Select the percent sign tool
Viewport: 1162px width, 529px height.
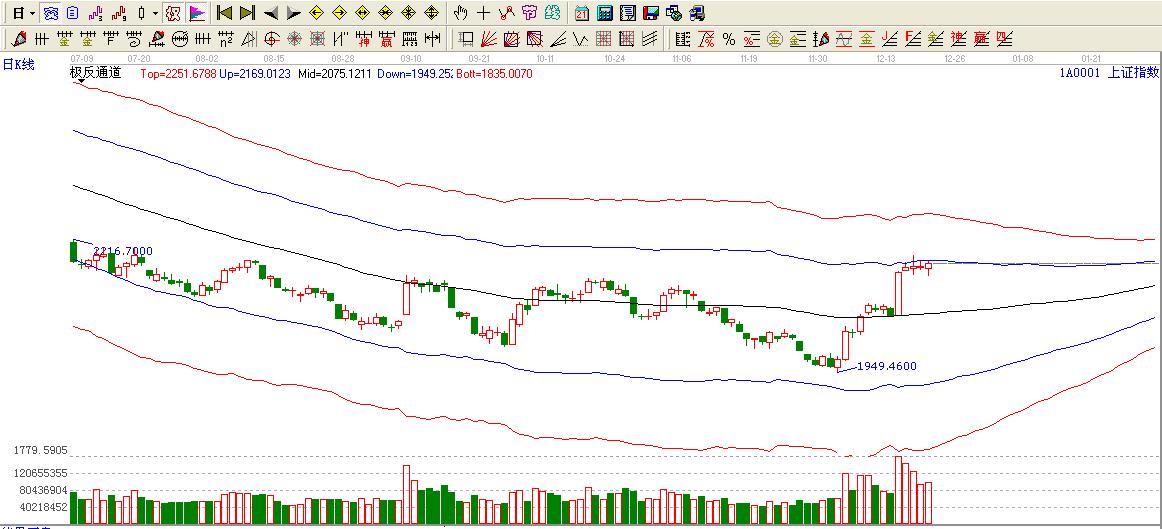click(x=729, y=39)
